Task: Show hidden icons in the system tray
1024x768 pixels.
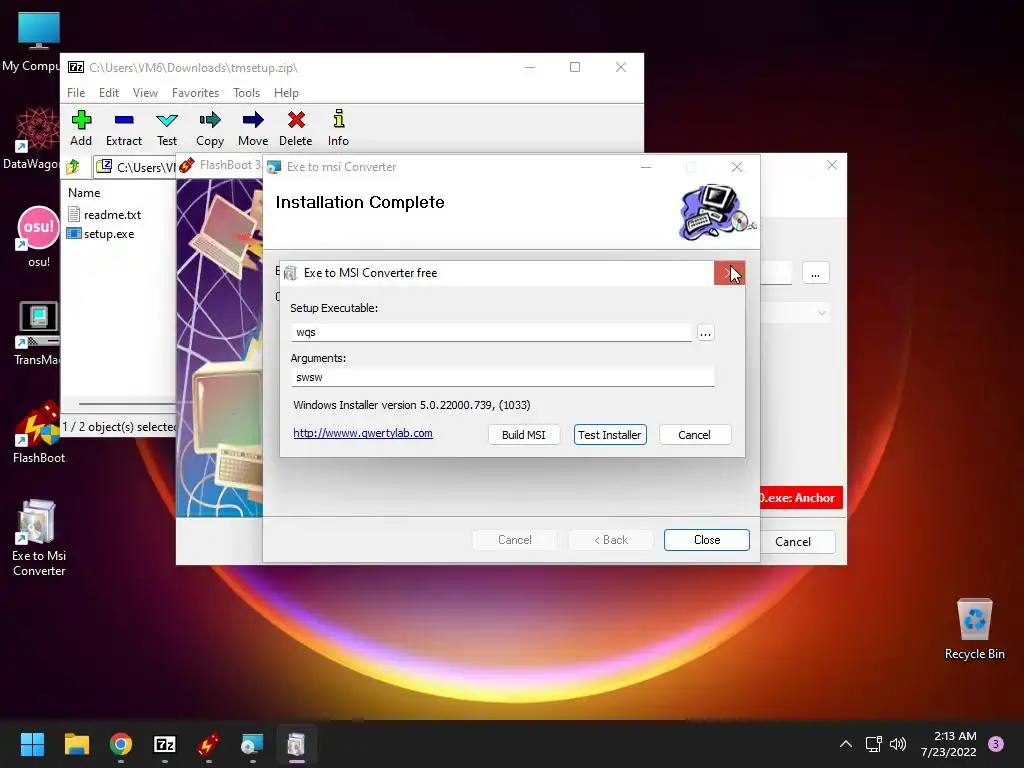Action: (x=845, y=744)
